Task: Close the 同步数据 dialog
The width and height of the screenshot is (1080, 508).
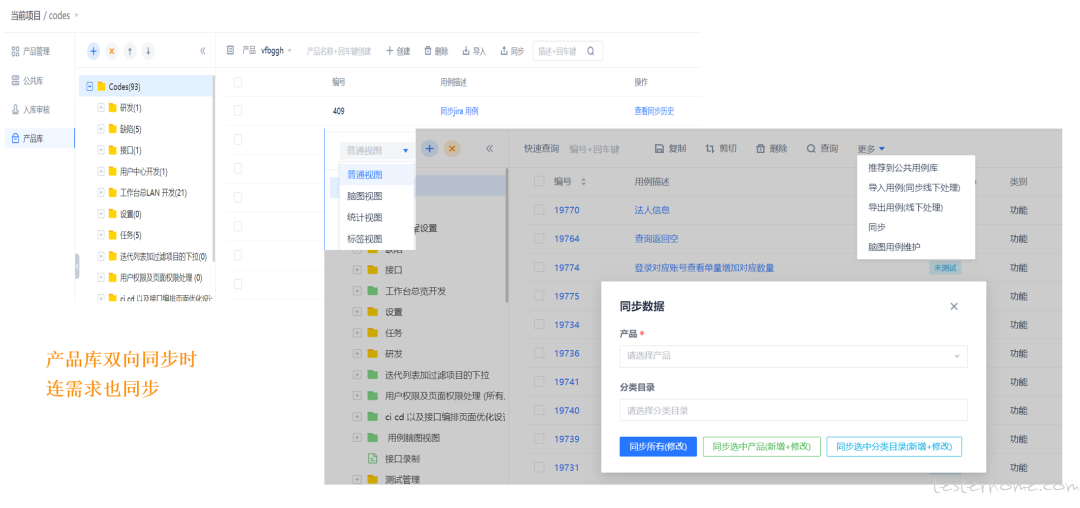Action: (954, 306)
